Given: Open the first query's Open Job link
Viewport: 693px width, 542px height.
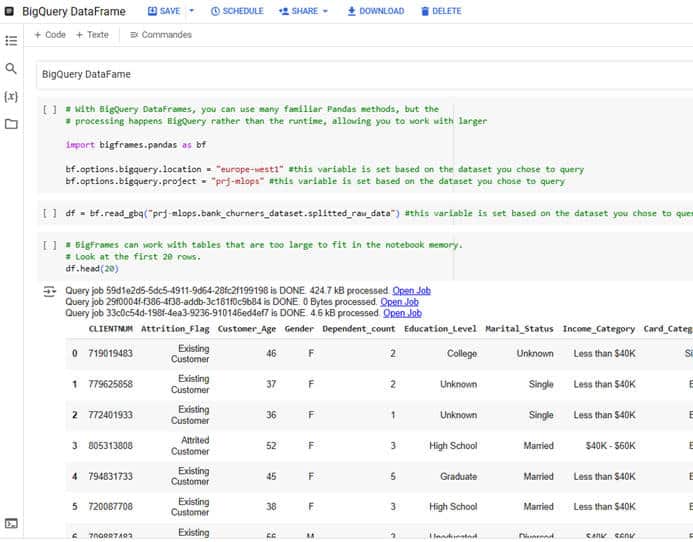Looking at the screenshot, I should [x=411, y=291].
